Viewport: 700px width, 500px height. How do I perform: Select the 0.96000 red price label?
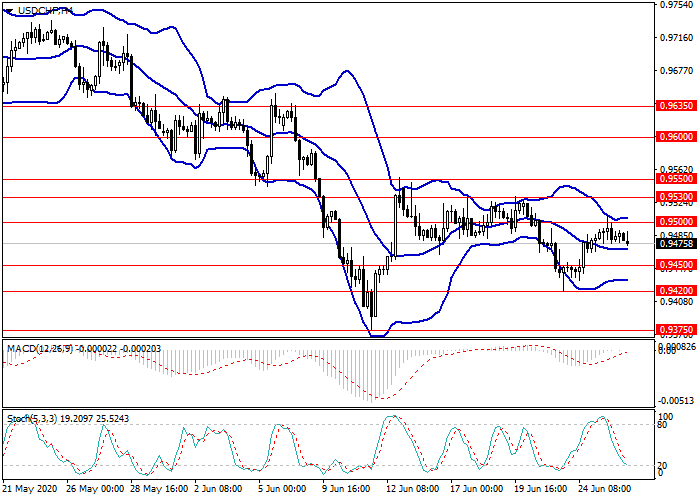[x=675, y=137]
